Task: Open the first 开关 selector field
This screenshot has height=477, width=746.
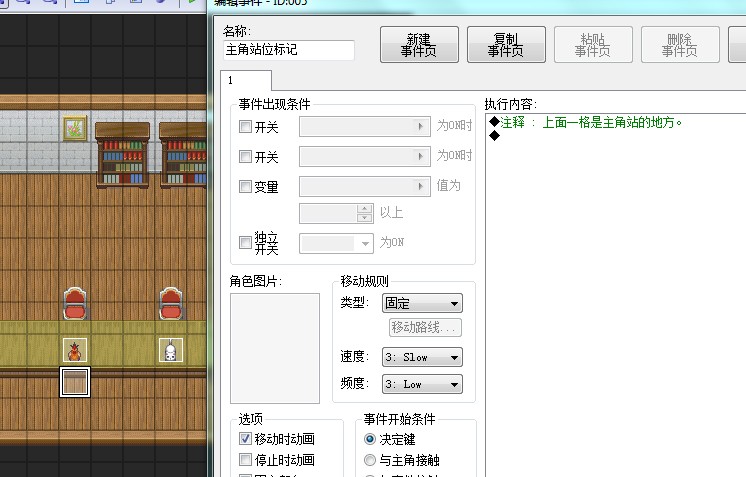Action: point(364,127)
